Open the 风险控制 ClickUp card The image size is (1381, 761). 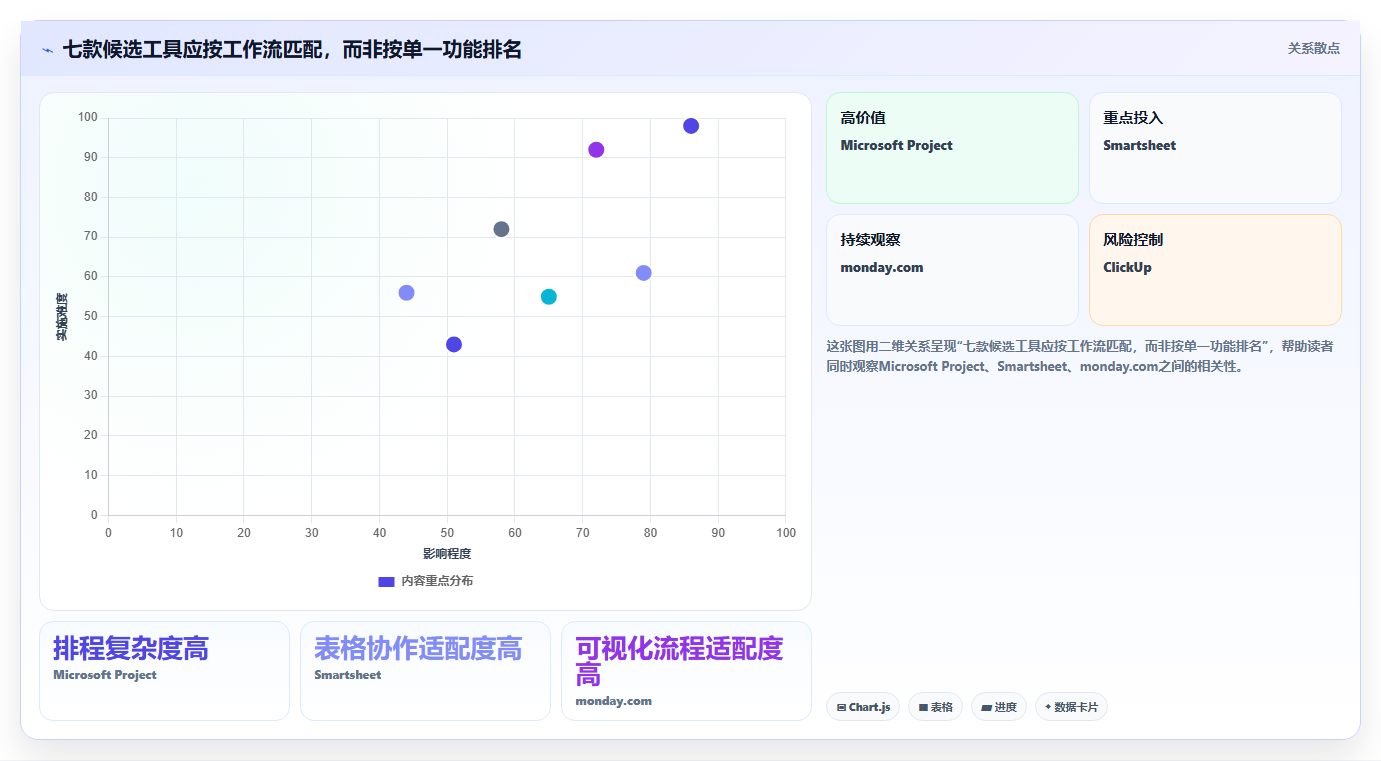[x=1215, y=270]
